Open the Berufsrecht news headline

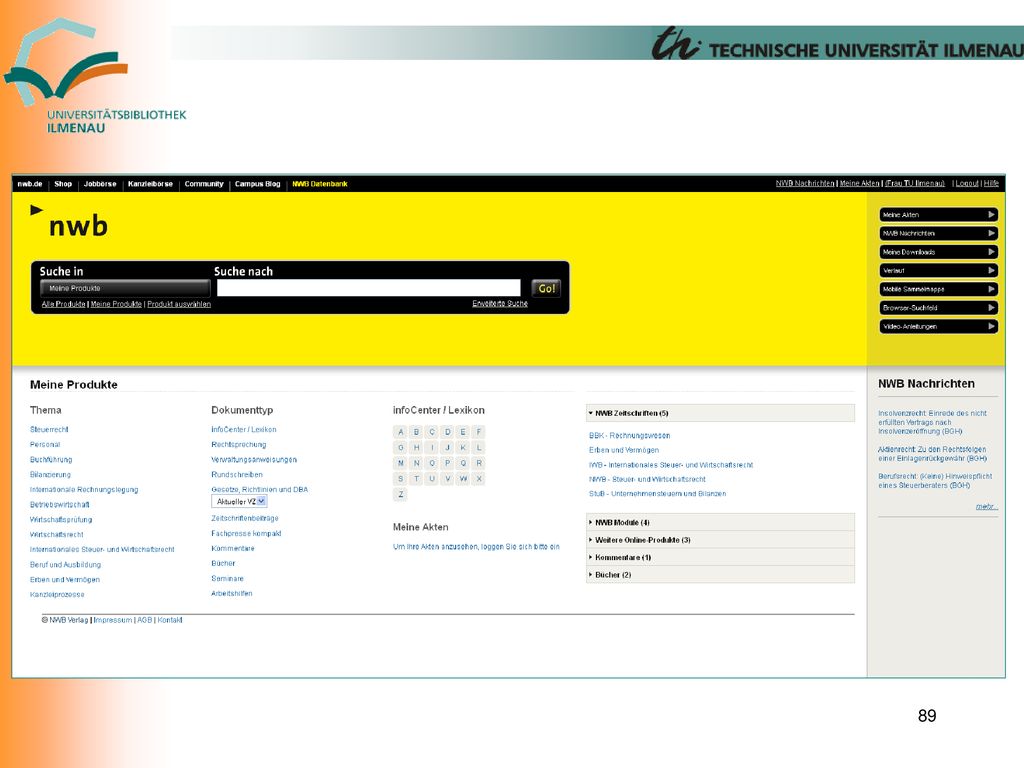click(935, 481)
